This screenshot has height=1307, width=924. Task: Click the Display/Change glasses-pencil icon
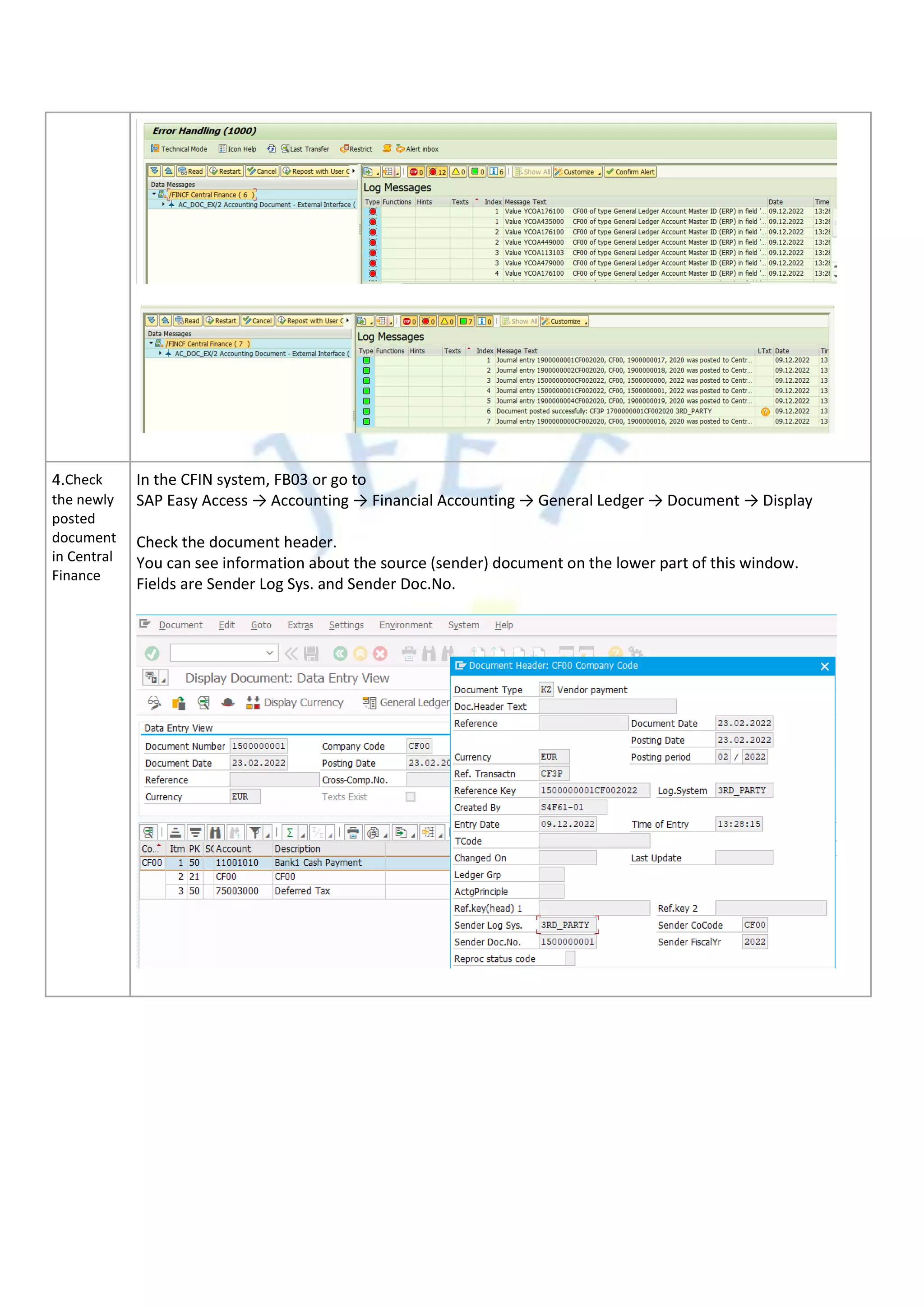154,703
